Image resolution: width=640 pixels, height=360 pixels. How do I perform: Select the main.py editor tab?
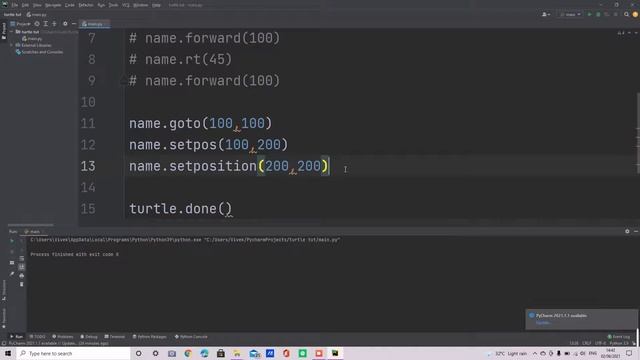coord(95,24)
